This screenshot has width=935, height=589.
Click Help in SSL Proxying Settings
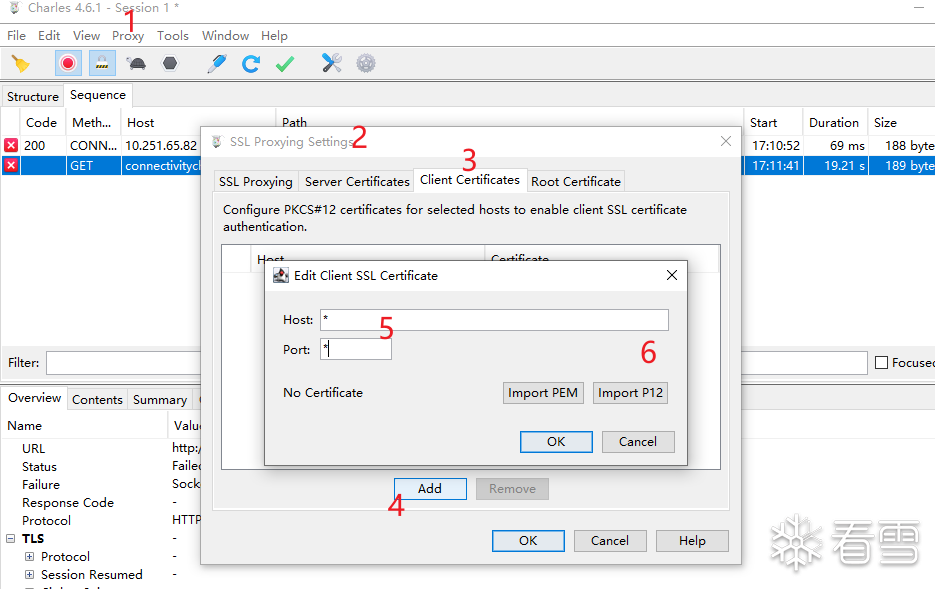tap(692, 541)
